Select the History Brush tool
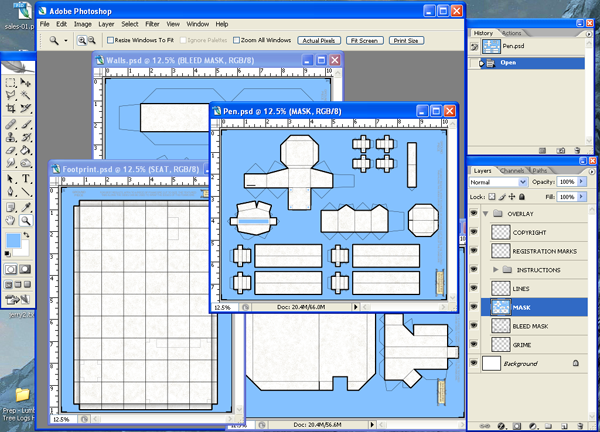The height and width of the screenshot is (432, 600). (x=25, y=137)
